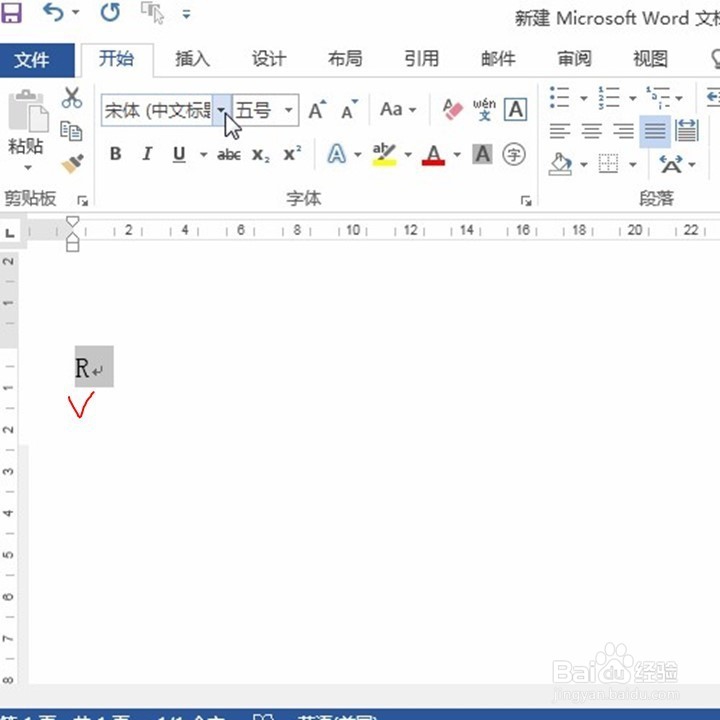Apply red font color
The height and width of the screenshot is (720, 720).
433,155
